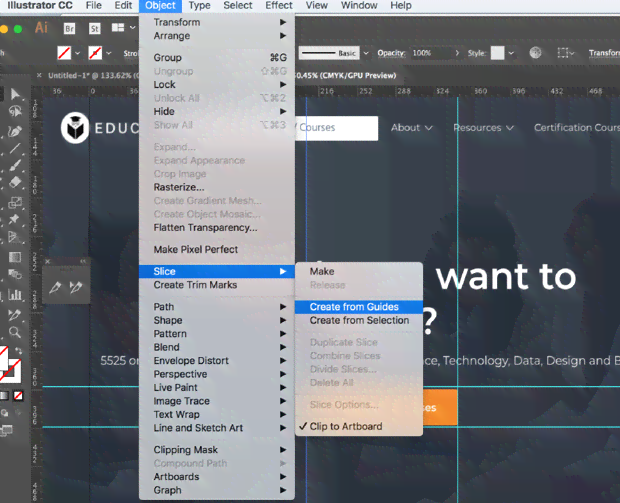Click the Recolor Artwork wheel icon
This screenshot has height=503, width=620.
click(535, 53)
